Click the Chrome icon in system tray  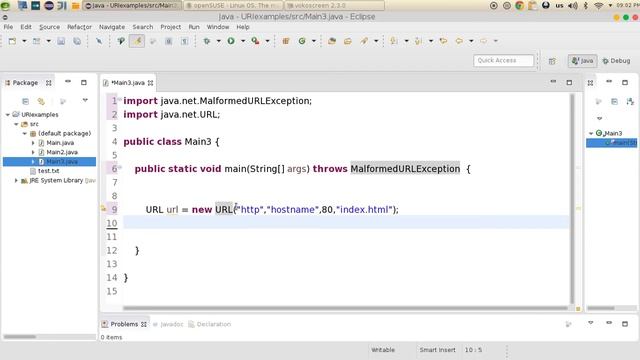pyautogui.click(x=520, y=6)
